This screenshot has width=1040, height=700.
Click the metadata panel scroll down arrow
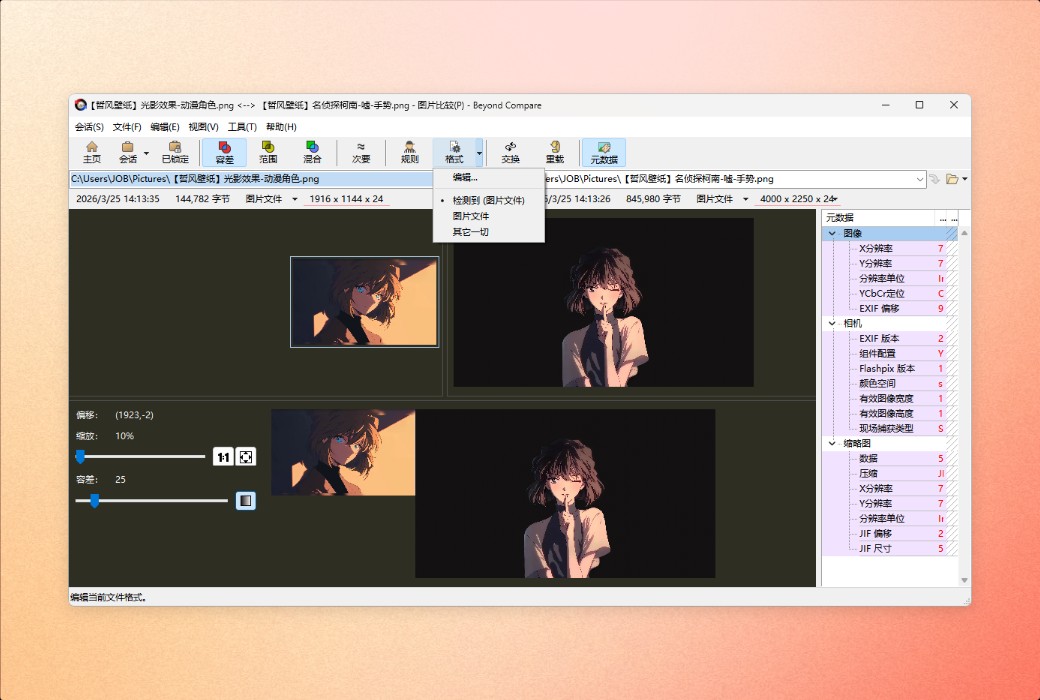(964, 581)
